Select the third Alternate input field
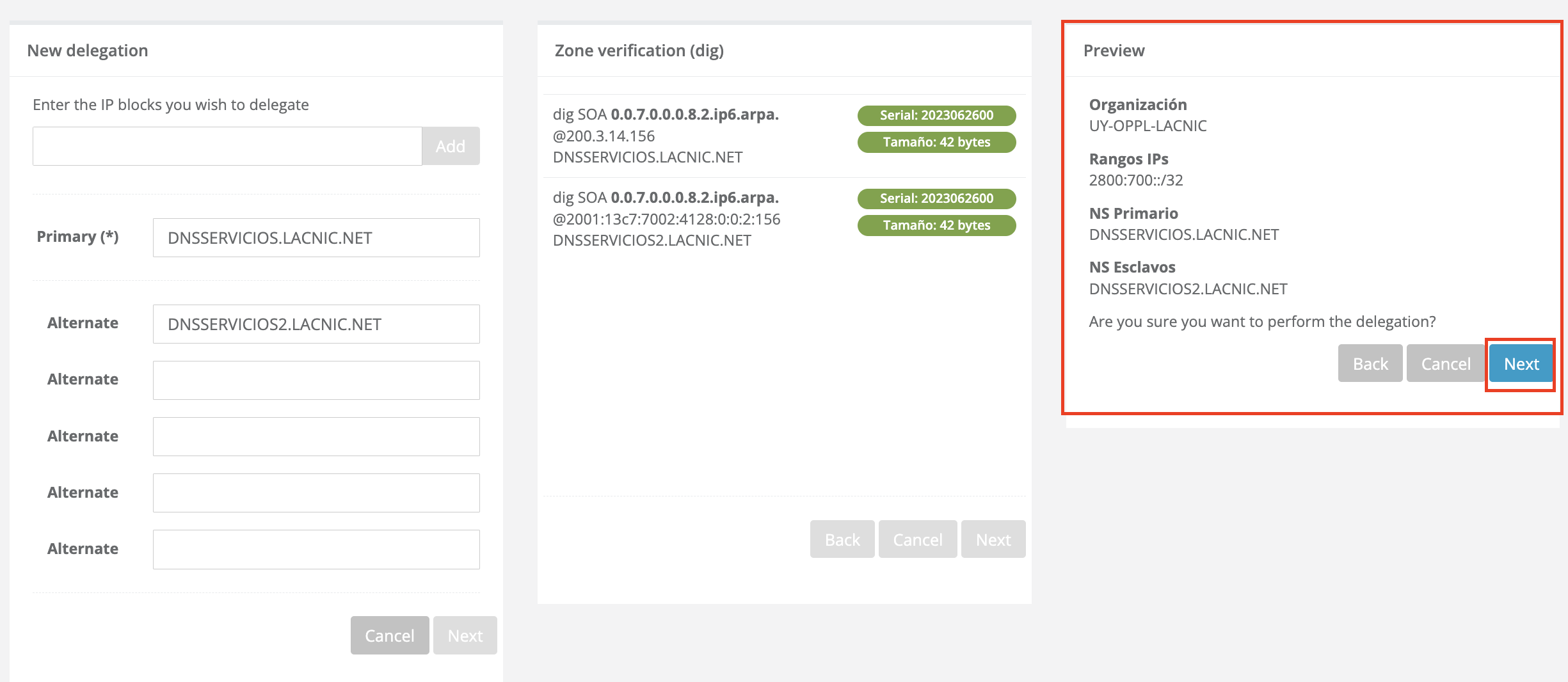Viewport: 1568px width, 682px height. 316,437
